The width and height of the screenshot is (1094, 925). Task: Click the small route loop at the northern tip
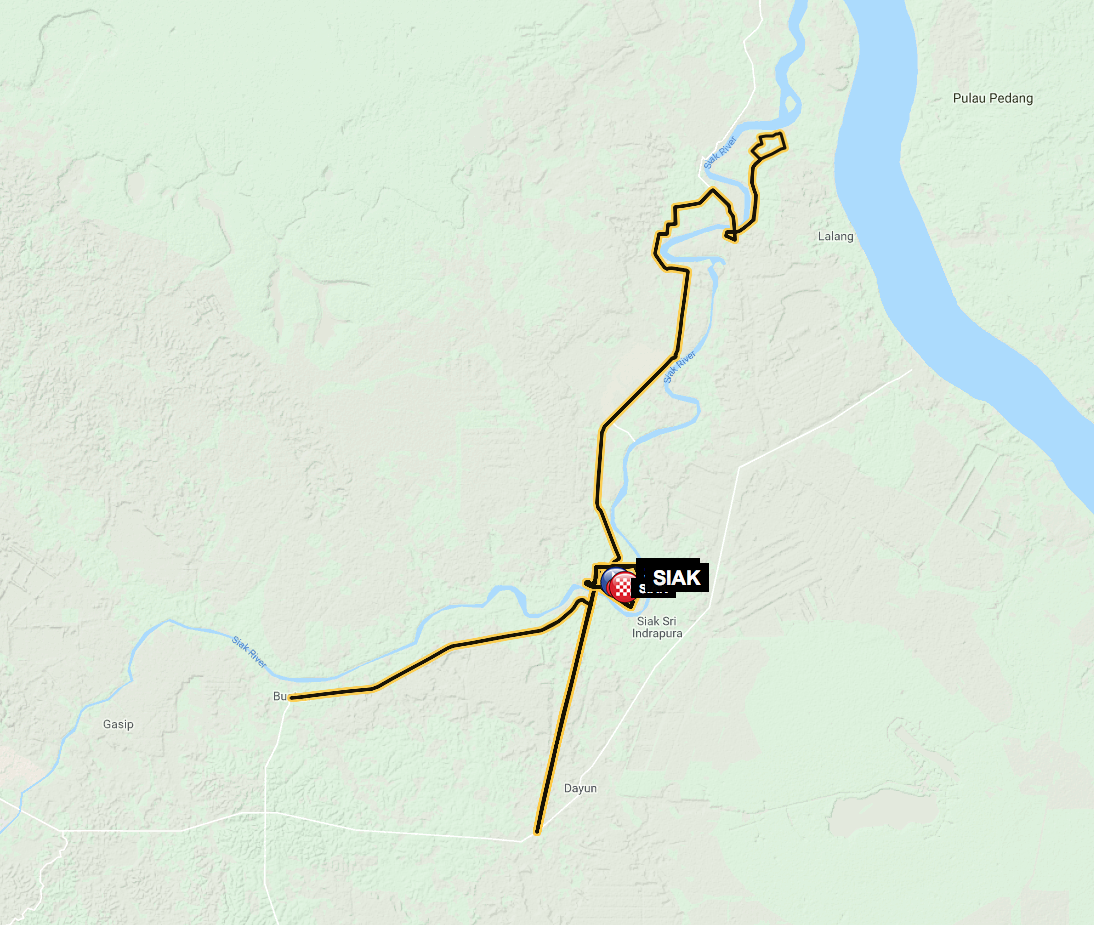(768, 144)
